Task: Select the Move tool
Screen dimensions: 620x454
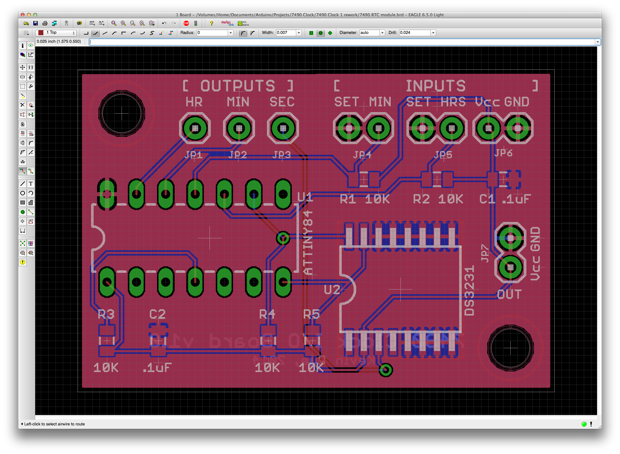Action: (x=23, y=68)
